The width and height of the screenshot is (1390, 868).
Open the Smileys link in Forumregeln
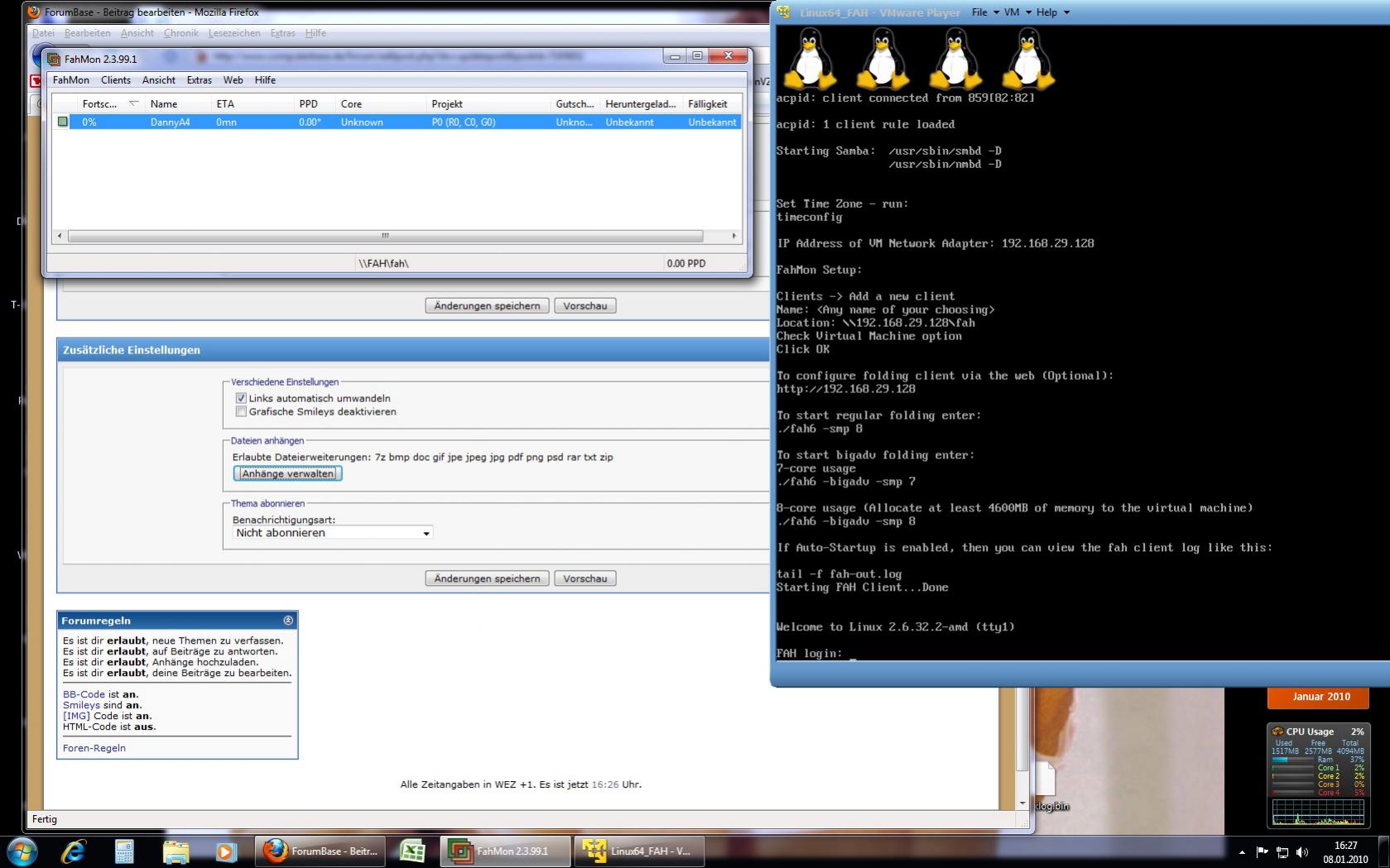pyautogui.click(x=81, y=705)
